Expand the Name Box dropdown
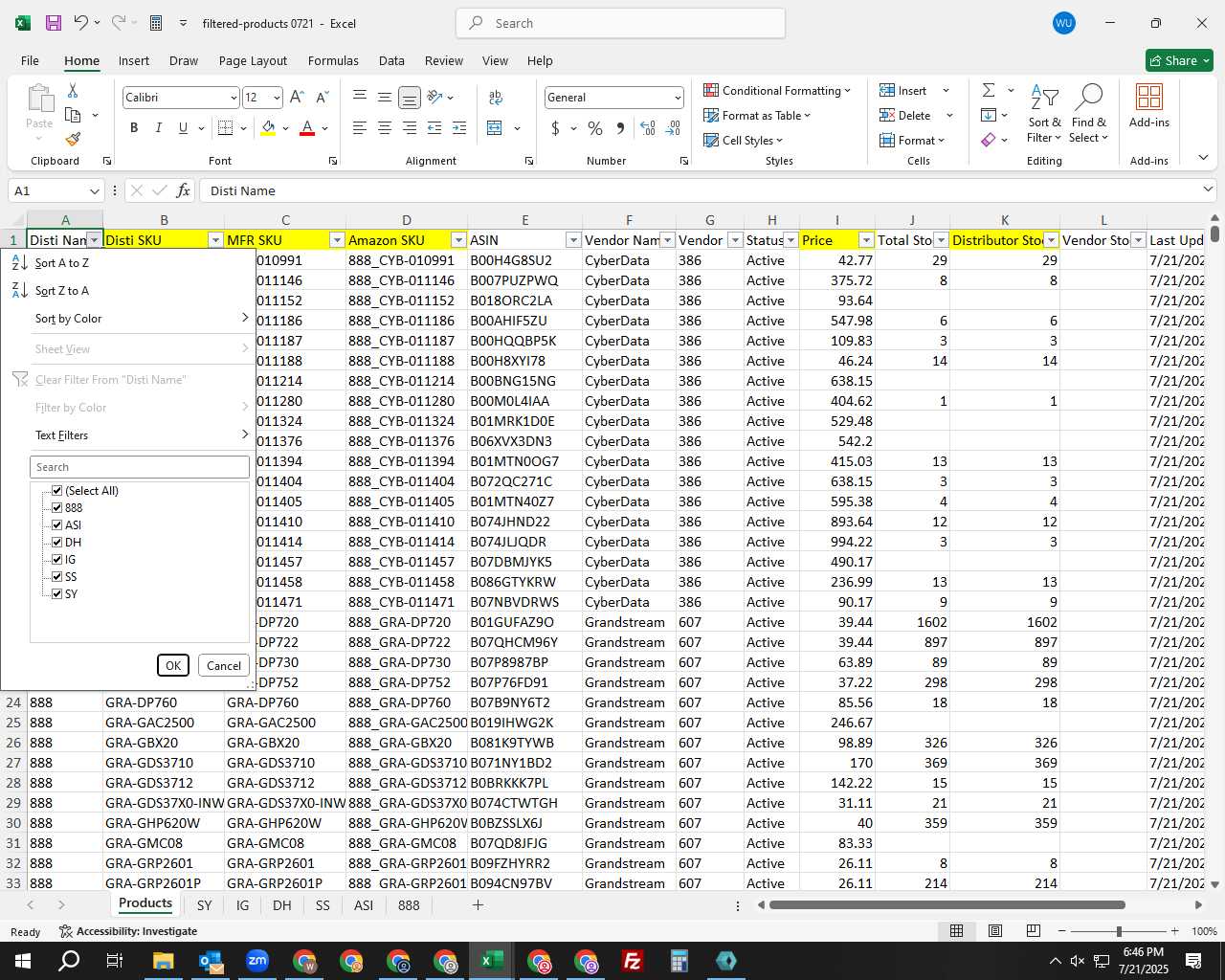 point(94,190)
